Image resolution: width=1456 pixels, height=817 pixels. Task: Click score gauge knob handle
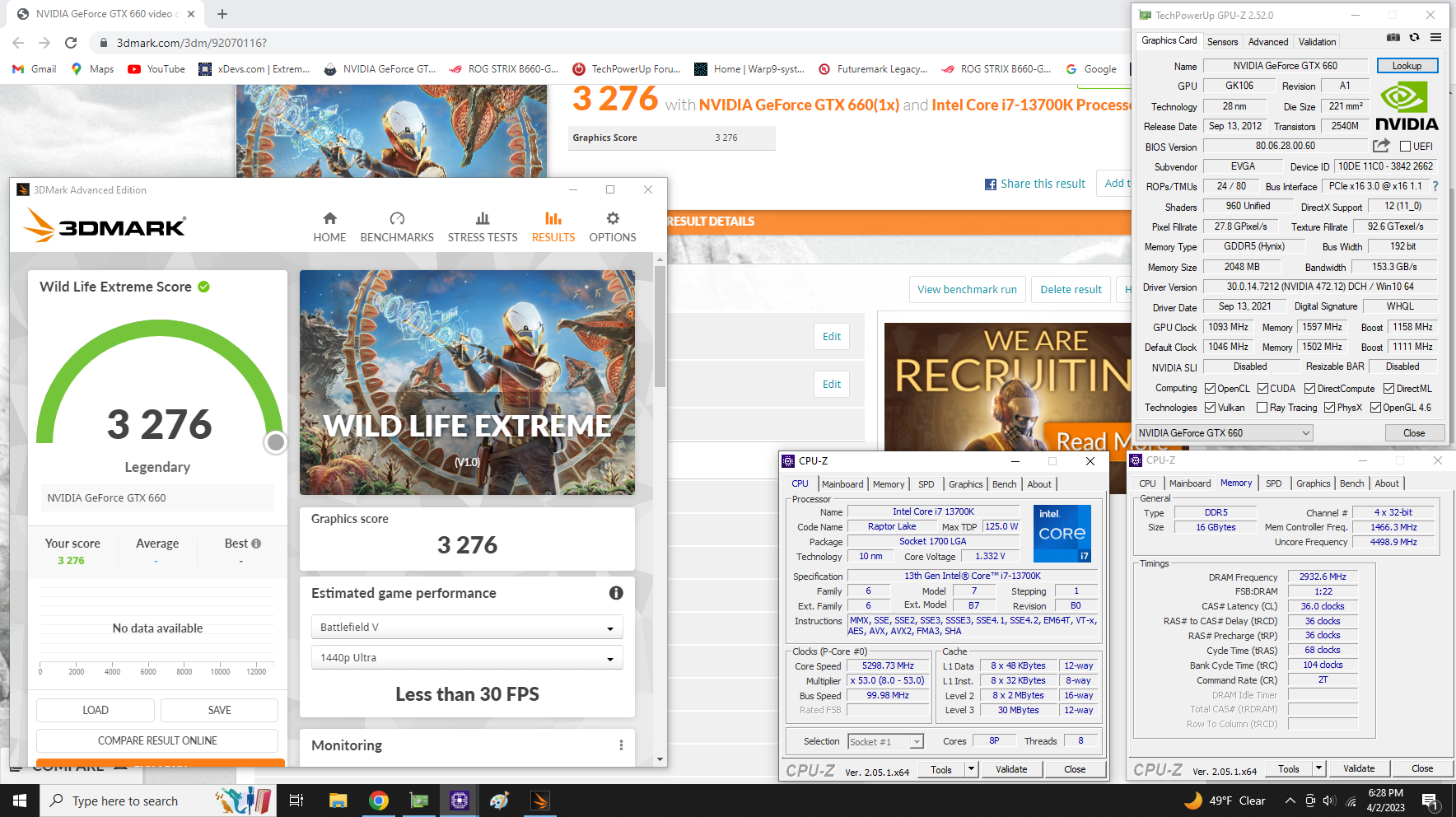pyautogui.click(x=276, y=442)
